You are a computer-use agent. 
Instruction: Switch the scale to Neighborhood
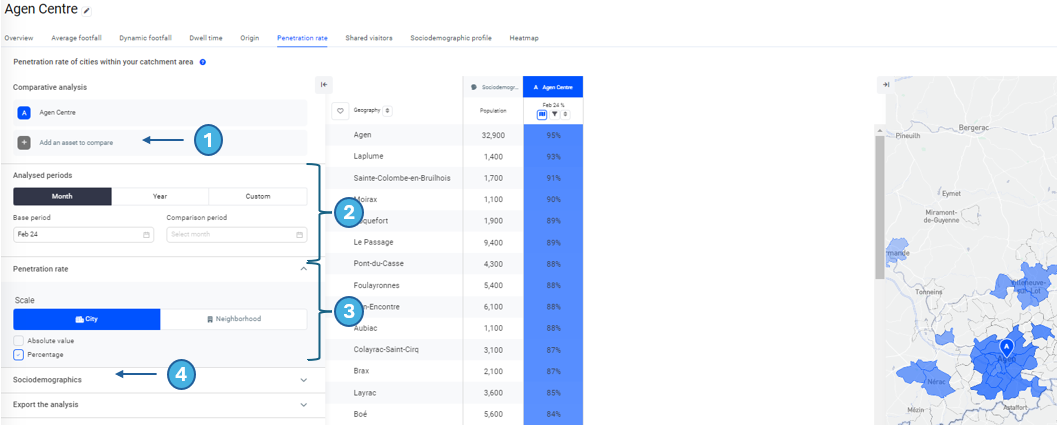(233, 319)
